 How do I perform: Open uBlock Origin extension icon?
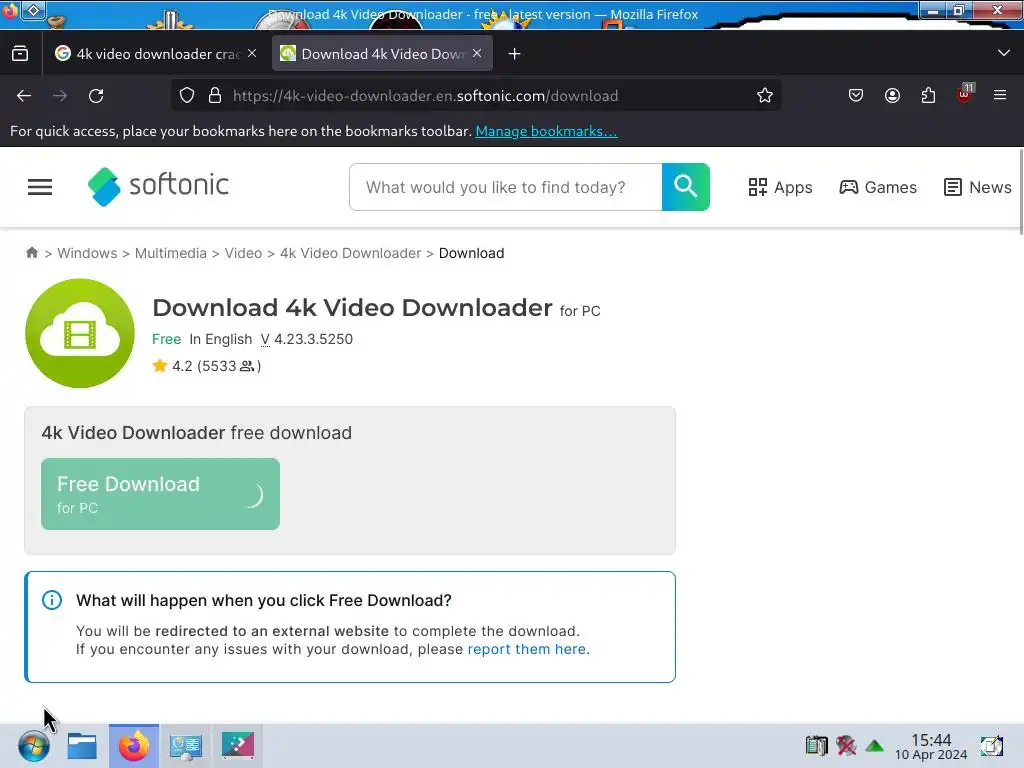pyautogui.click(x=965, y=95)
